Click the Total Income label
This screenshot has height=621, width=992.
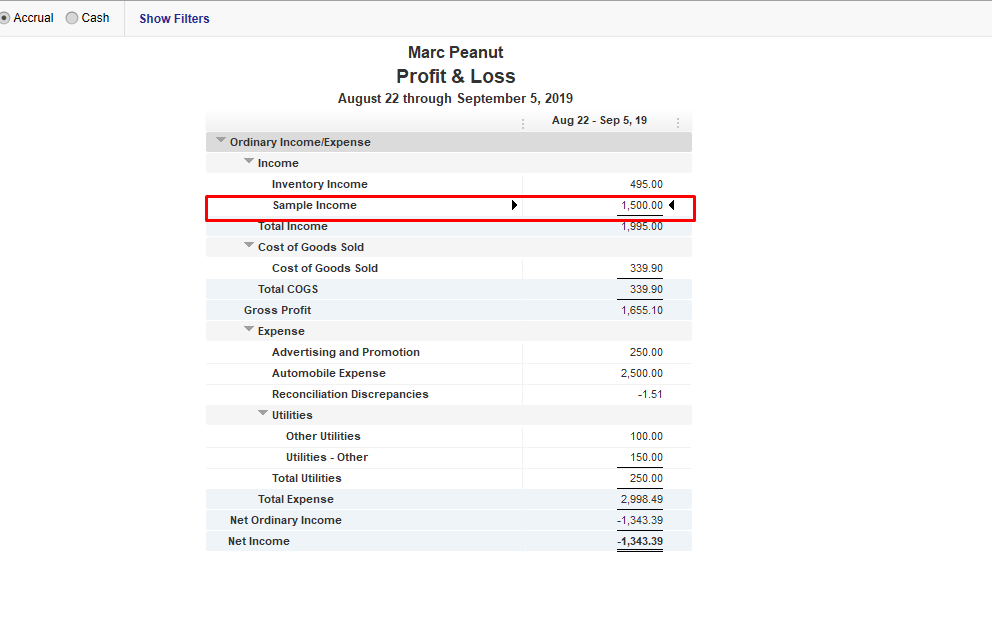click(x=293, y=226)
